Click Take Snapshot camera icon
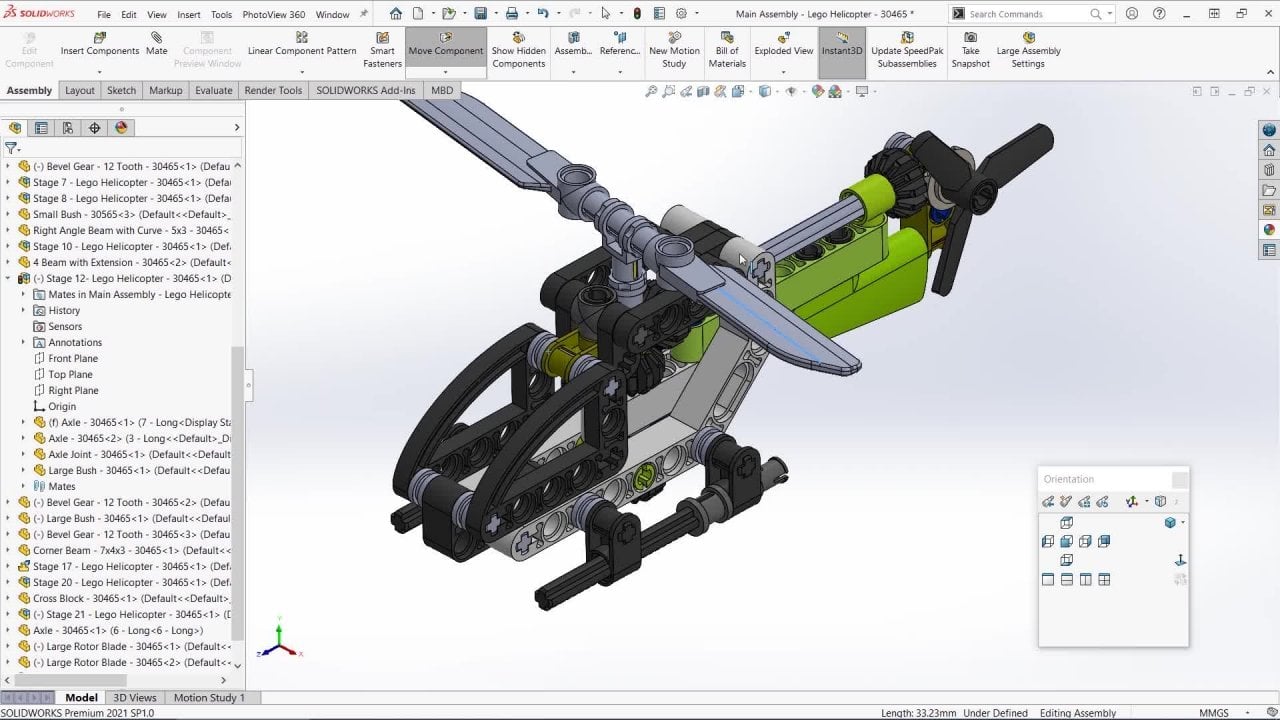1280x720 pixels. pos(970,50)
